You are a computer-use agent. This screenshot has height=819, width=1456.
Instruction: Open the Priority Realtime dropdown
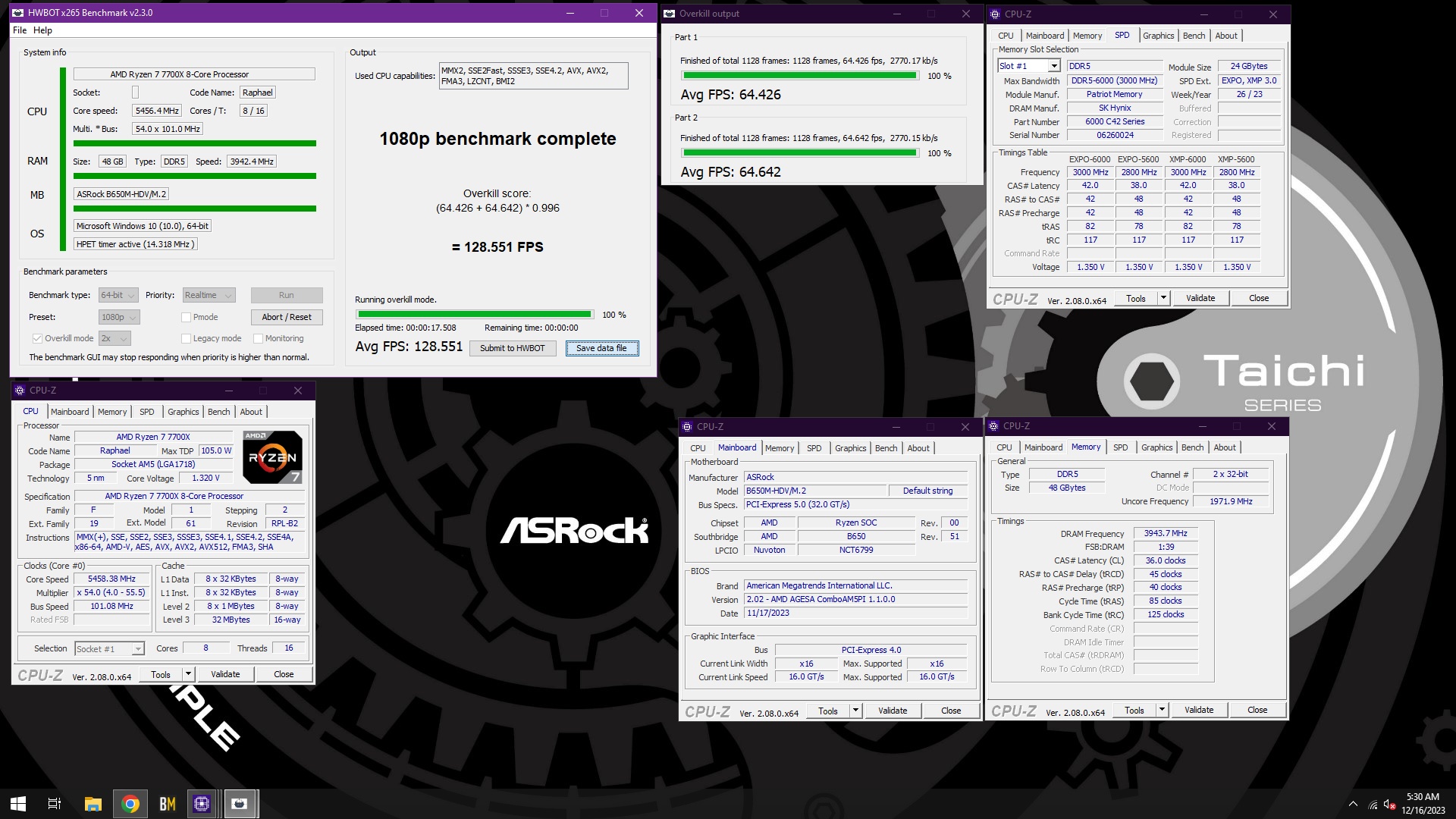coord(209,295)
